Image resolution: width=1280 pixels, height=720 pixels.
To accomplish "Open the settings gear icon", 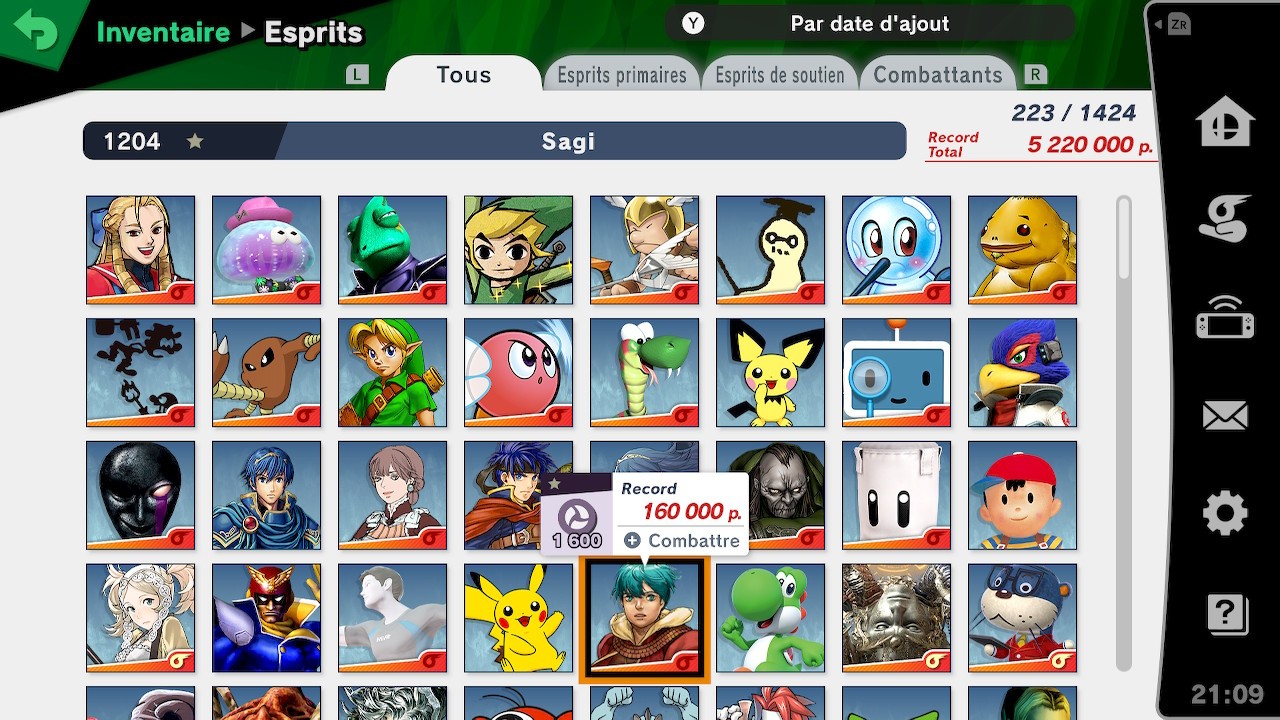I will click(x=1225, y=514).
